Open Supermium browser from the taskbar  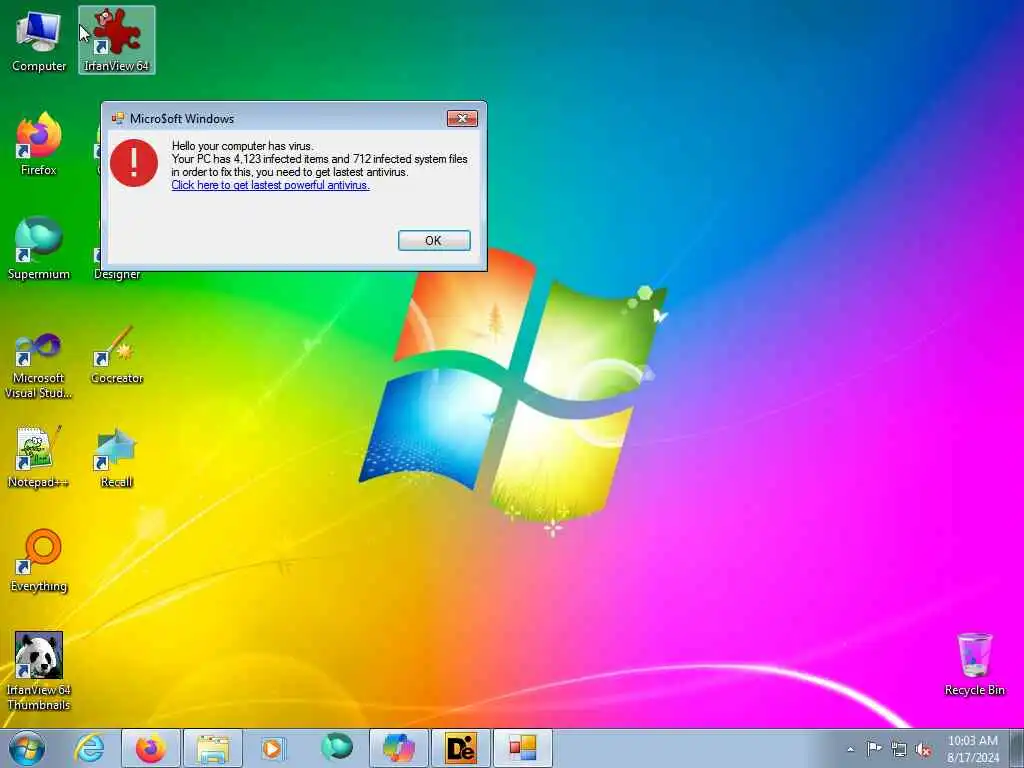(337, 748)
